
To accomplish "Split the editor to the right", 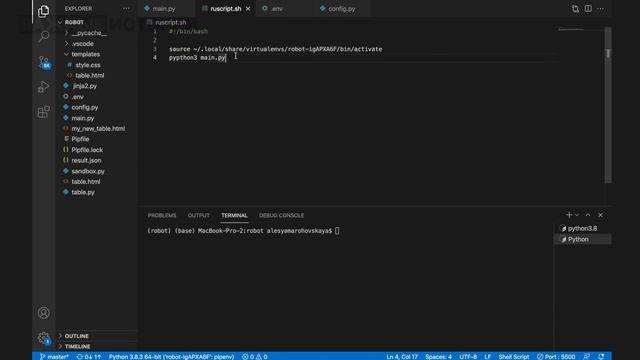I will (x=588, y=9).
